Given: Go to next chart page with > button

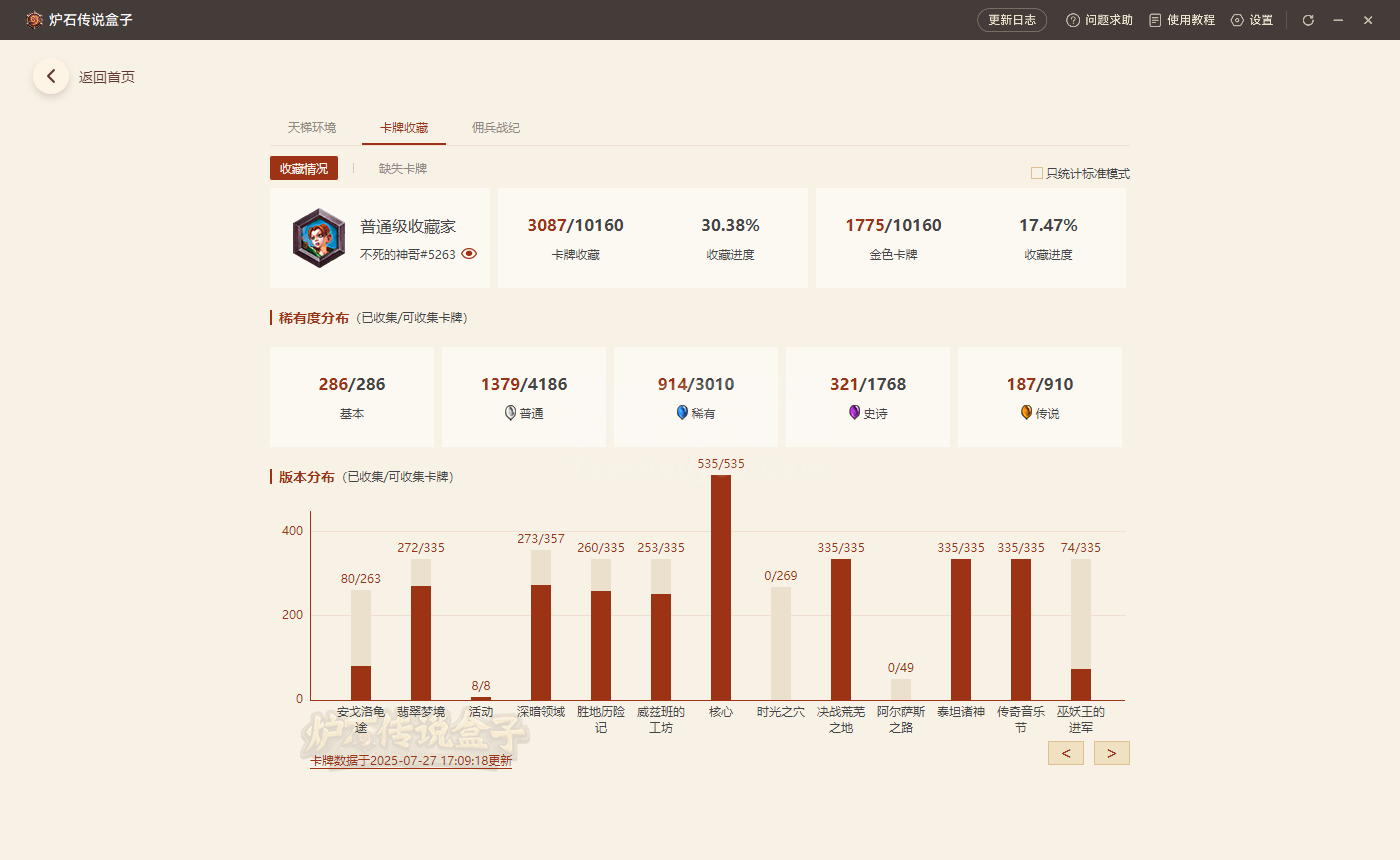Looking at the screenshot, I should (x=1112, y=753).
